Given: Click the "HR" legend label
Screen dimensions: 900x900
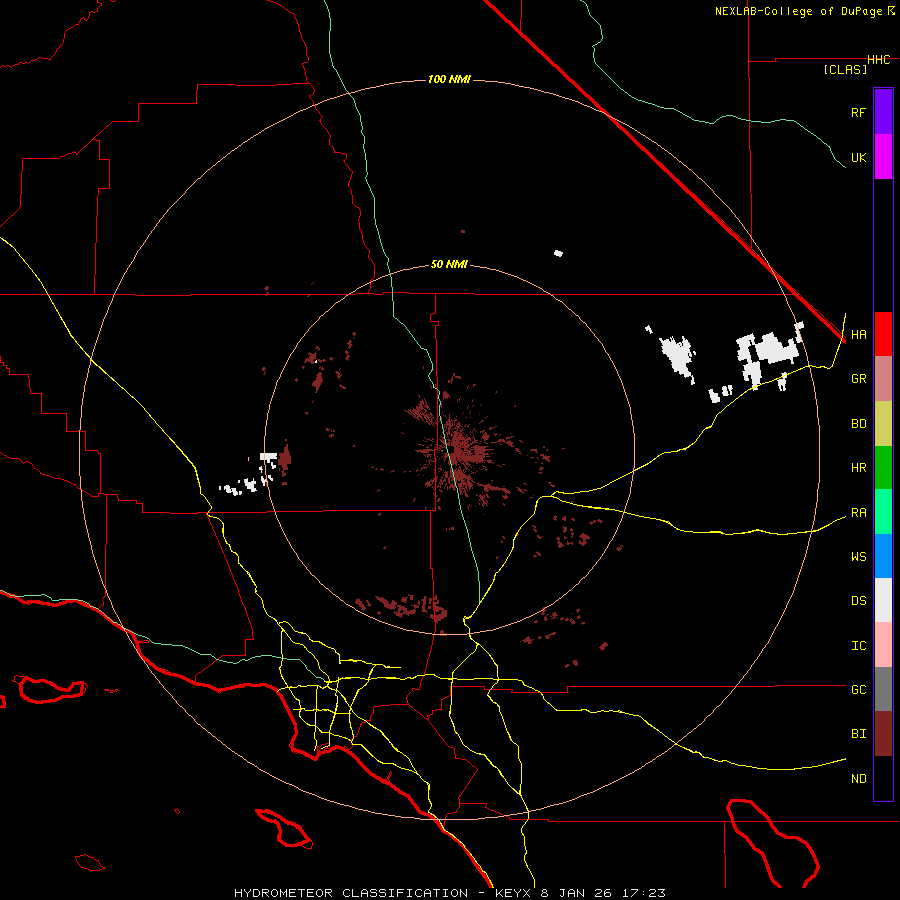Looking at the screenshot, I should click(x=858, y=468).
